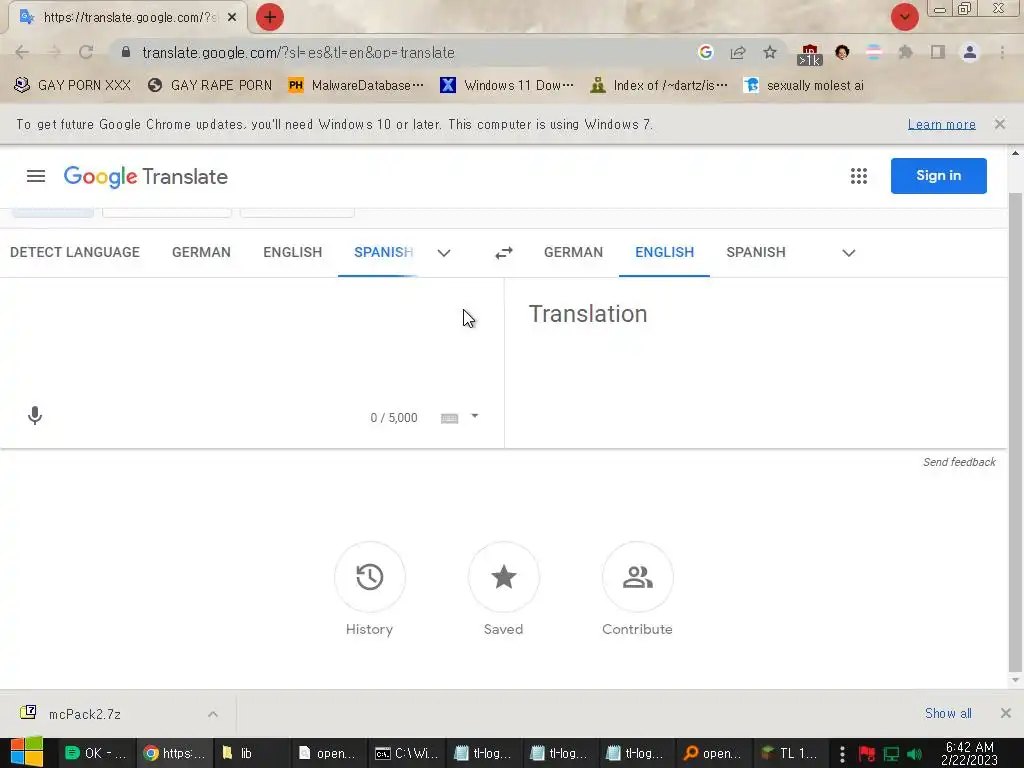The image size is (1024, 768).
Task: Click the Google icon in address bar
Action: [705, 52]
